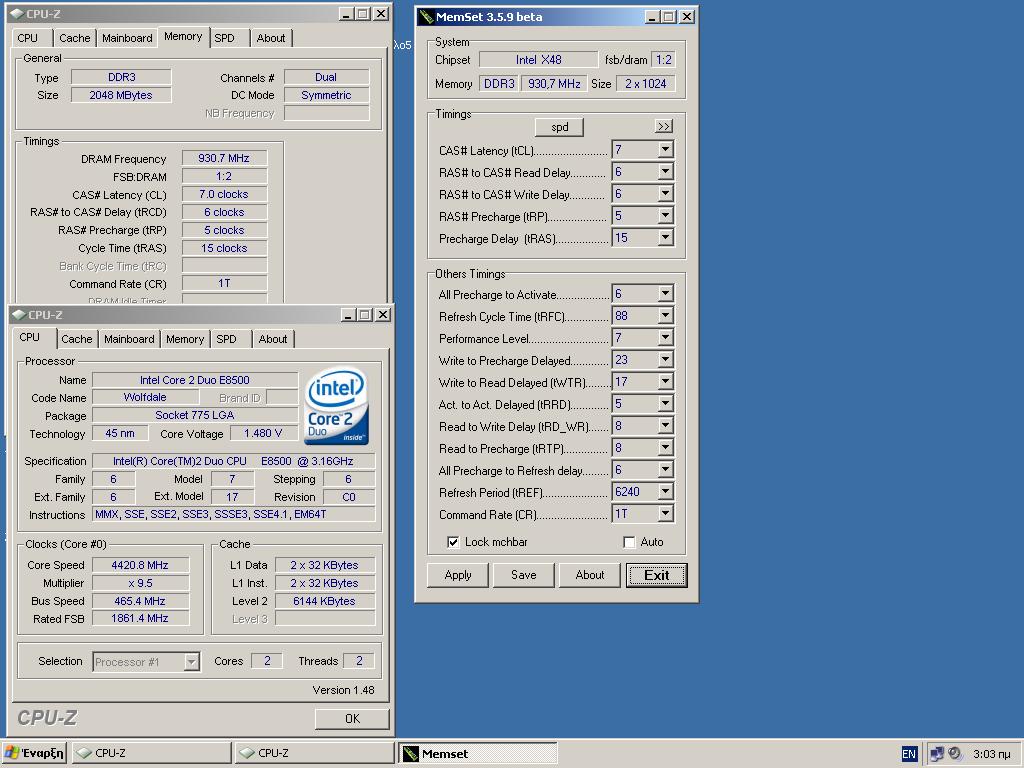The width and height of the screenshot is (1024, 768).
Task: Open the Command Rate (CR) dropdown in MemSet
Action: point(665,514)
